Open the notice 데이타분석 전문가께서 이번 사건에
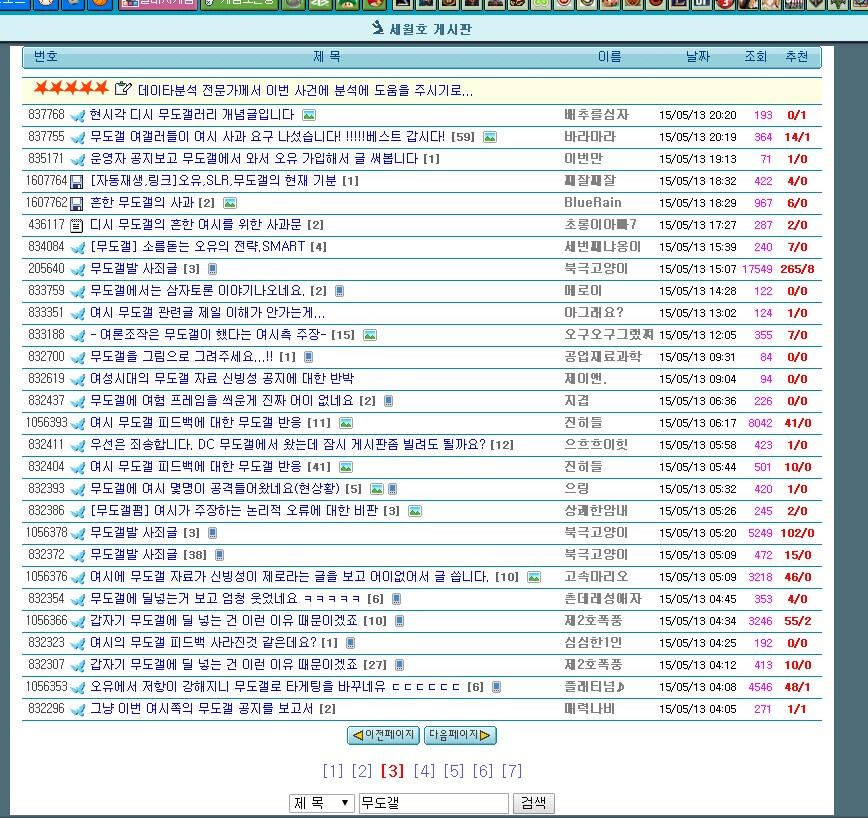Viewport: 868px width, 818px height. click(x=305, y=90)
